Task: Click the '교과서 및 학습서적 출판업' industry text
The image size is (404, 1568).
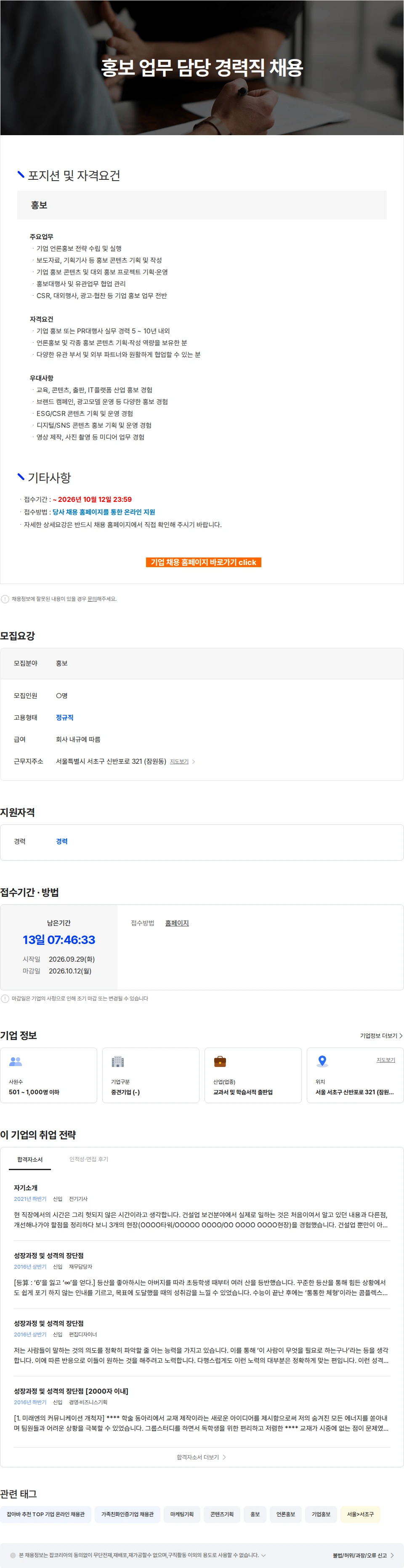Action: pos(243,1092)
